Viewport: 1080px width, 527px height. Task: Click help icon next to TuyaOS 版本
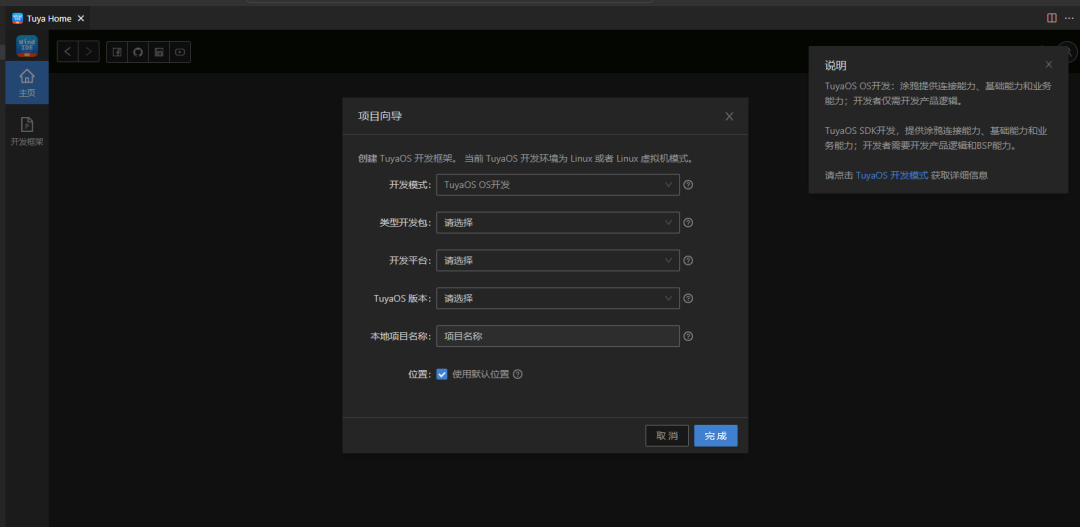point(688,298)
